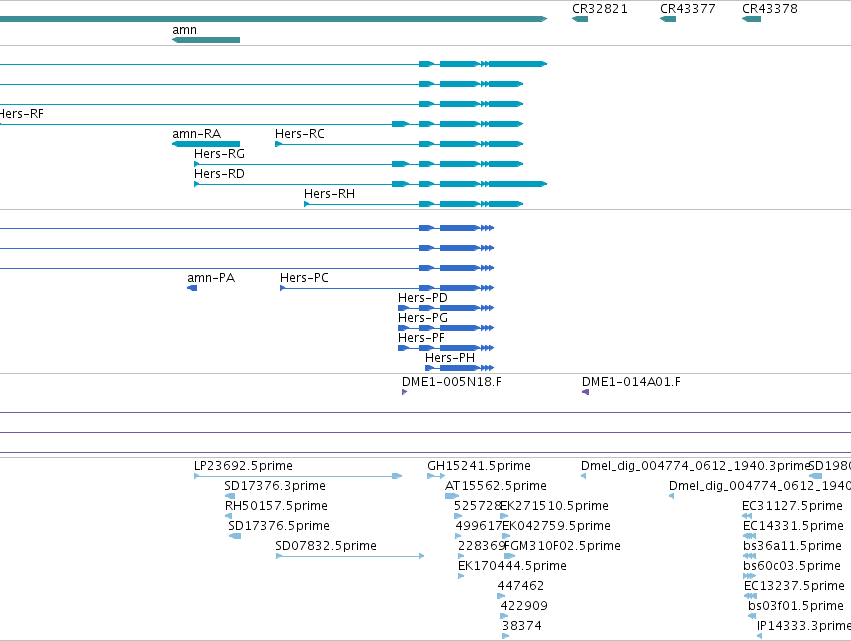Select the bs36a11.5prime EST

point(750,556)
